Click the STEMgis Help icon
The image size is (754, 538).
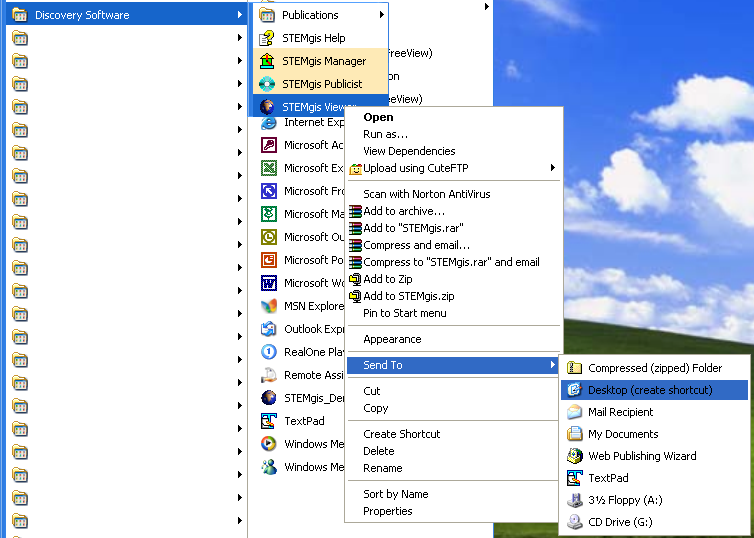[x=267, y=38]
